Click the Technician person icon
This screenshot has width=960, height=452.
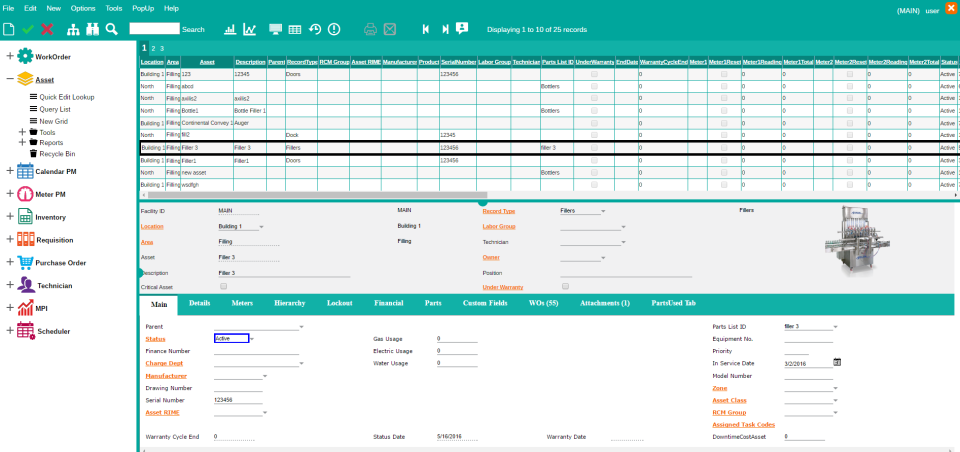pos(26,285)
